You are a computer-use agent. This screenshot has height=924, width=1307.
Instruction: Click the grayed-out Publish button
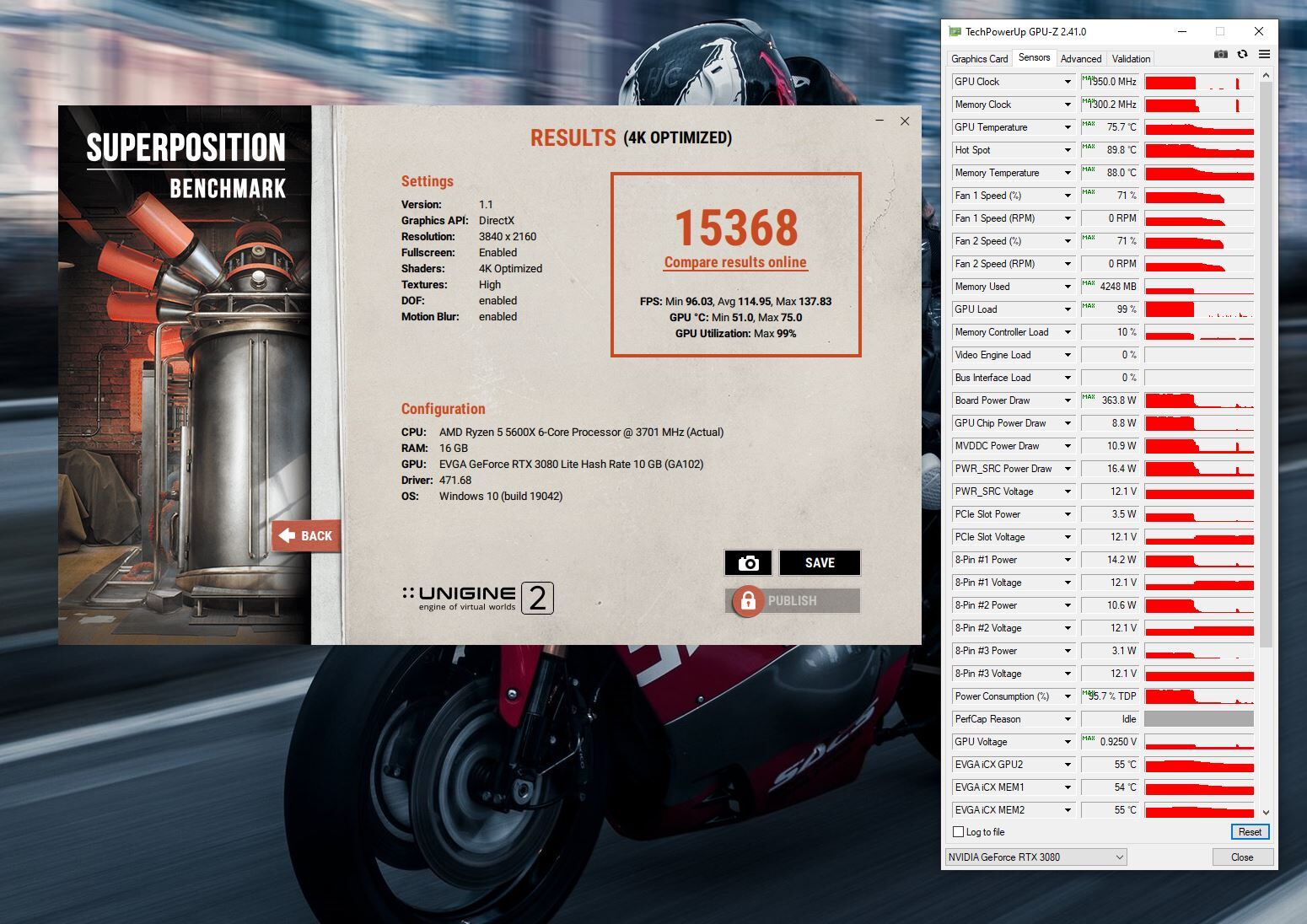coord(793,600)
